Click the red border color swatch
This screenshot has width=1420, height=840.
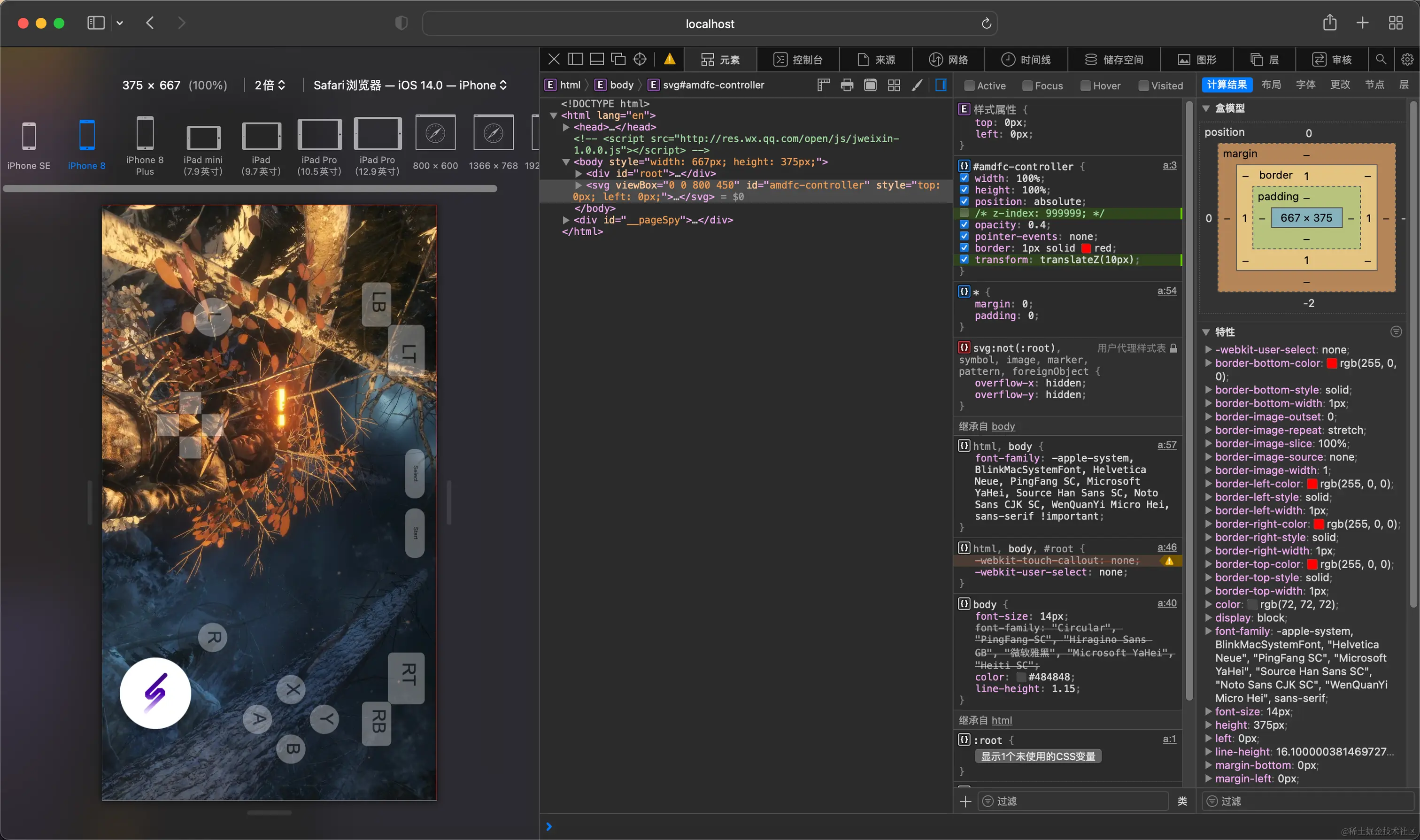coord(1086,248)
